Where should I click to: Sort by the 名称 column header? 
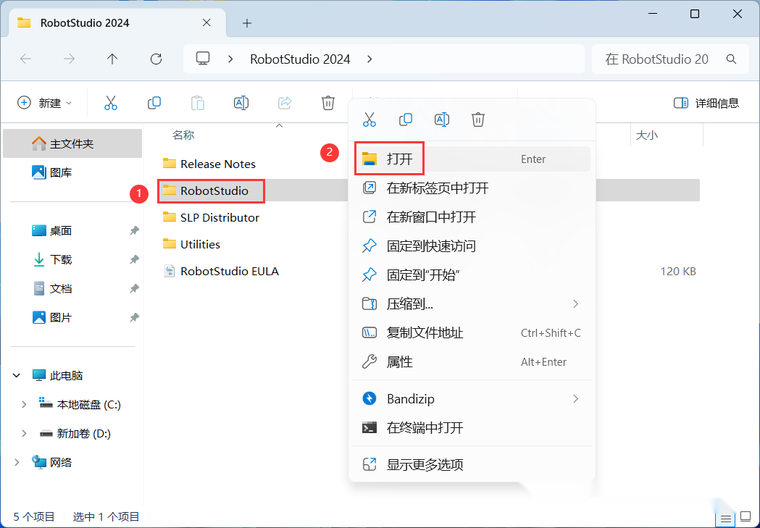183,135
